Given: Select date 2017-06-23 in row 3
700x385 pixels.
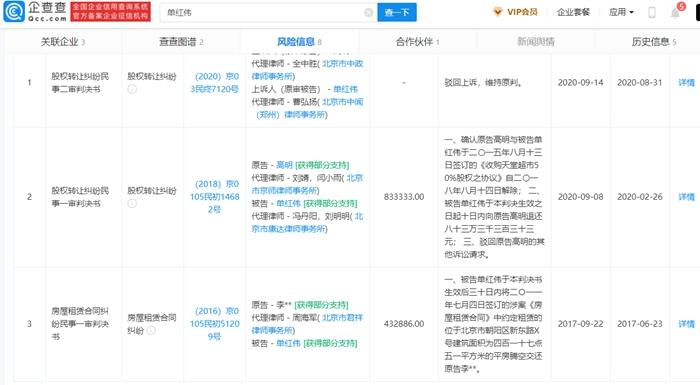Looking at the screenshot, I should coord(640,324).
